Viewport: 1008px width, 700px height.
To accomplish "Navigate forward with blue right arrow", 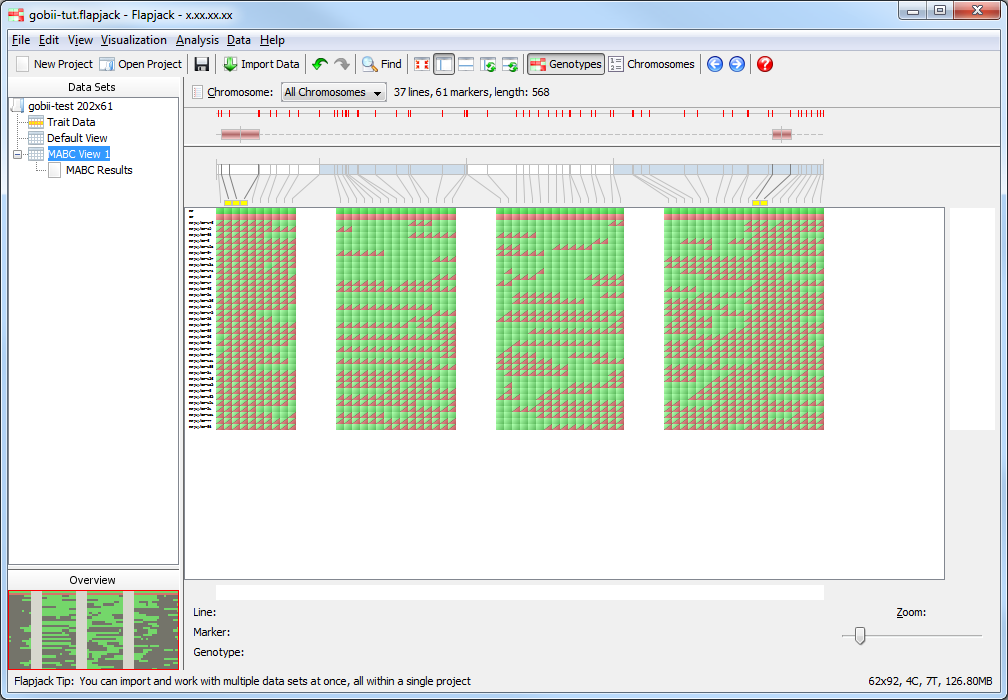I will (x=737, y=64).
